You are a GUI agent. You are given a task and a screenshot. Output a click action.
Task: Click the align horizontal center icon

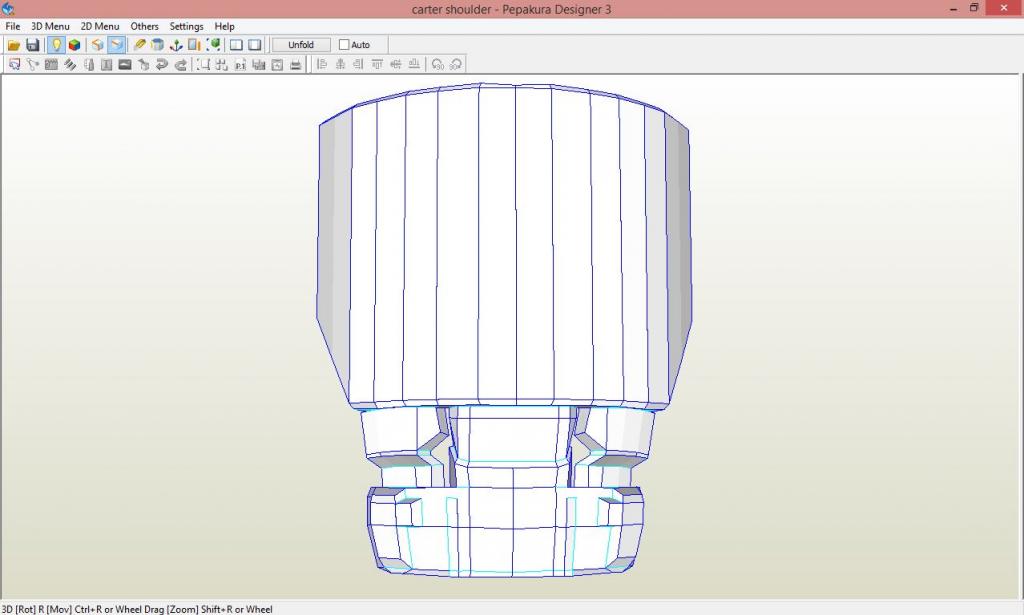(x=340, y=64)
